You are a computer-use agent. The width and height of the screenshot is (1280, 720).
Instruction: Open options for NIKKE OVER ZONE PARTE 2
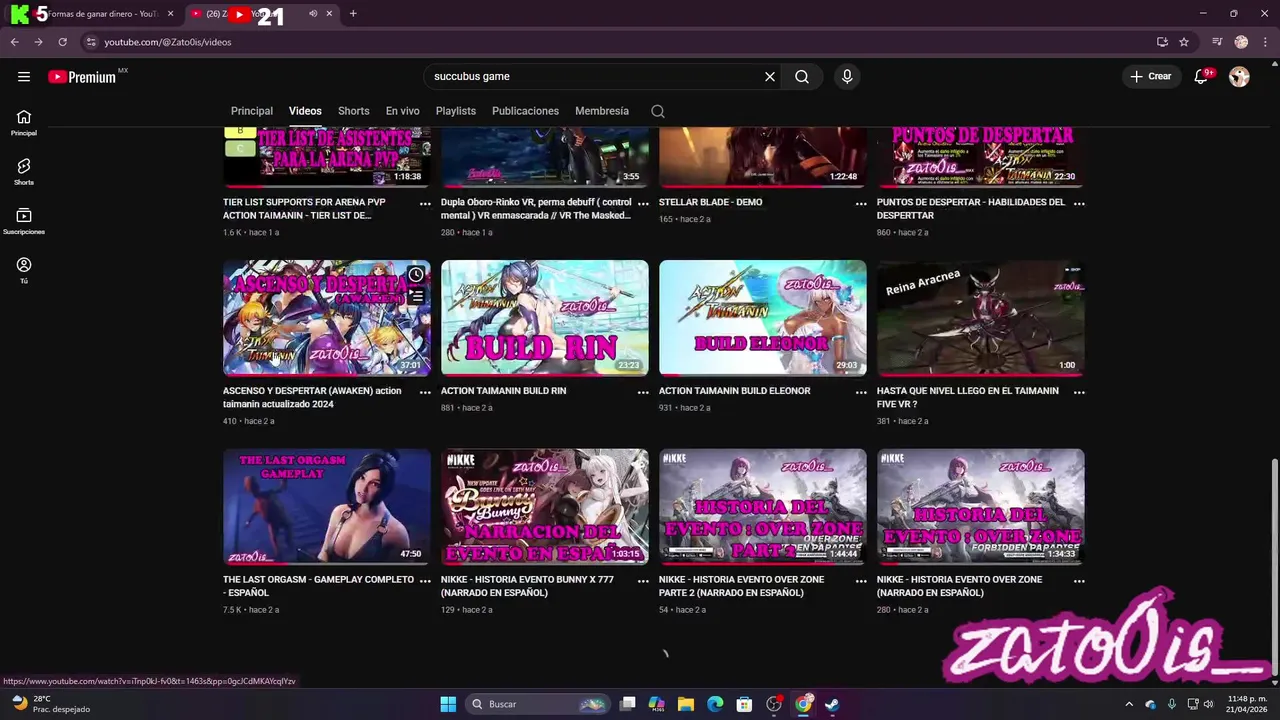(x=861, y=581)
